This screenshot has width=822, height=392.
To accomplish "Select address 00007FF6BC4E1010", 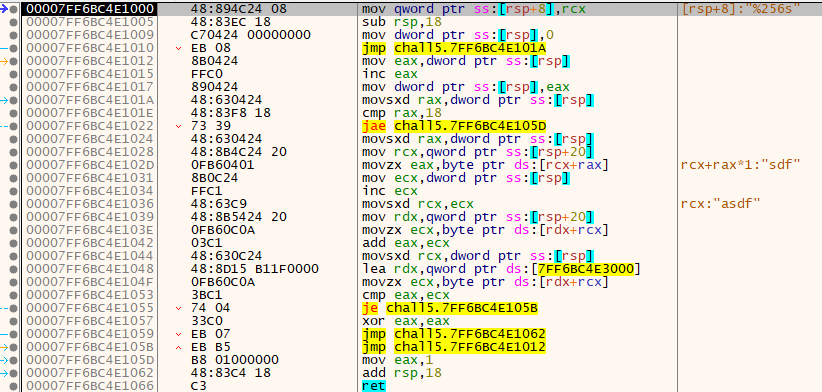I will (90, 48).
